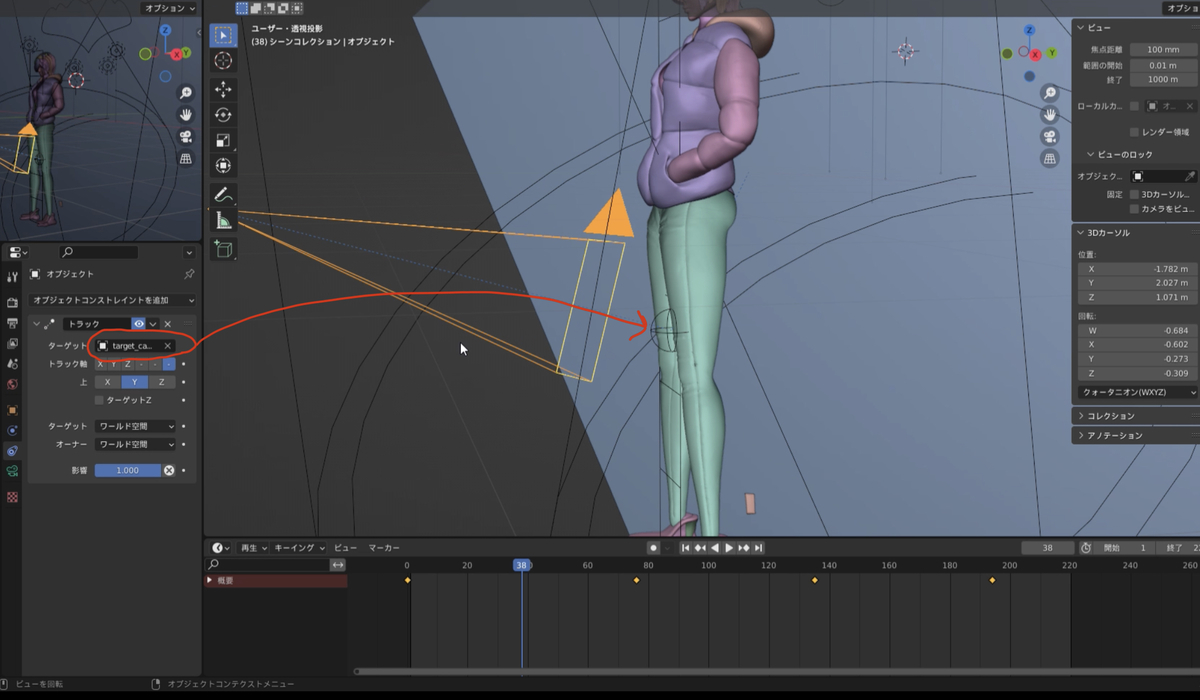This screenshot has width=1200, height=700.
Task: Select the Annotate tool
Action: (223, 195)
